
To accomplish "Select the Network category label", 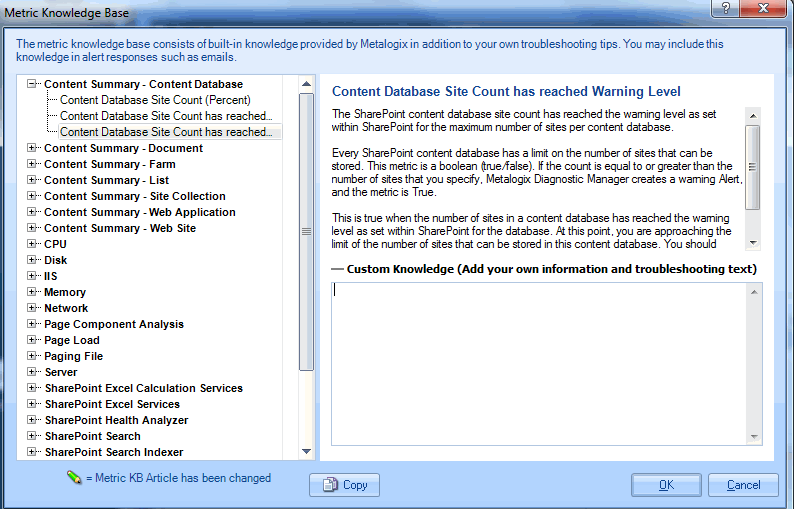I will [66, 308].
